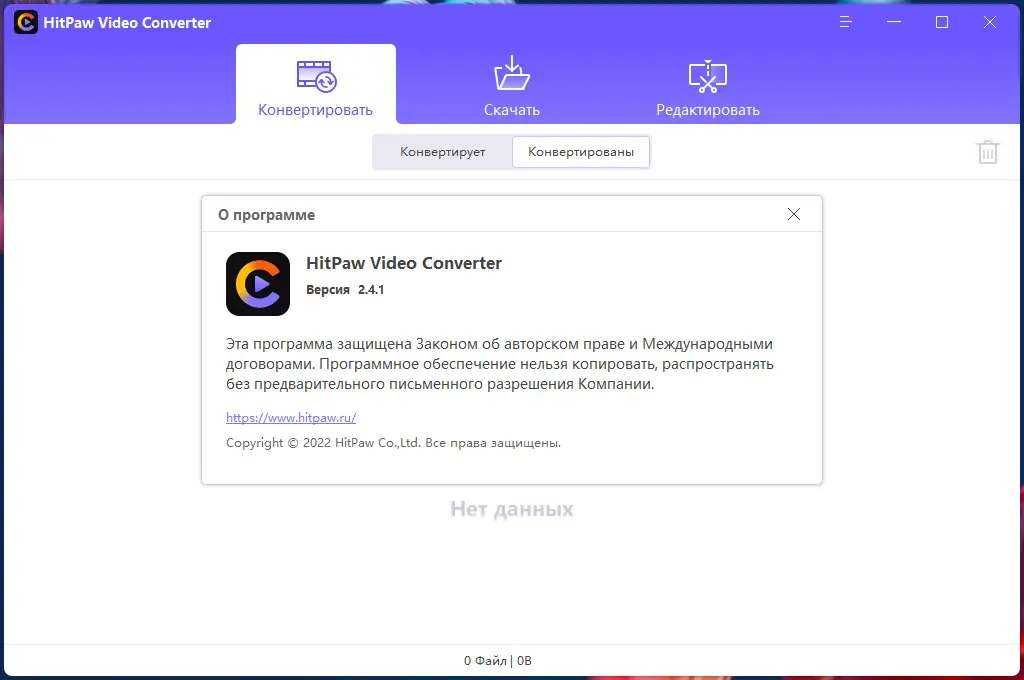Click the Редактировать editing icon
The height and width of the screenshot is (680, 1024).
click(707, 73)
